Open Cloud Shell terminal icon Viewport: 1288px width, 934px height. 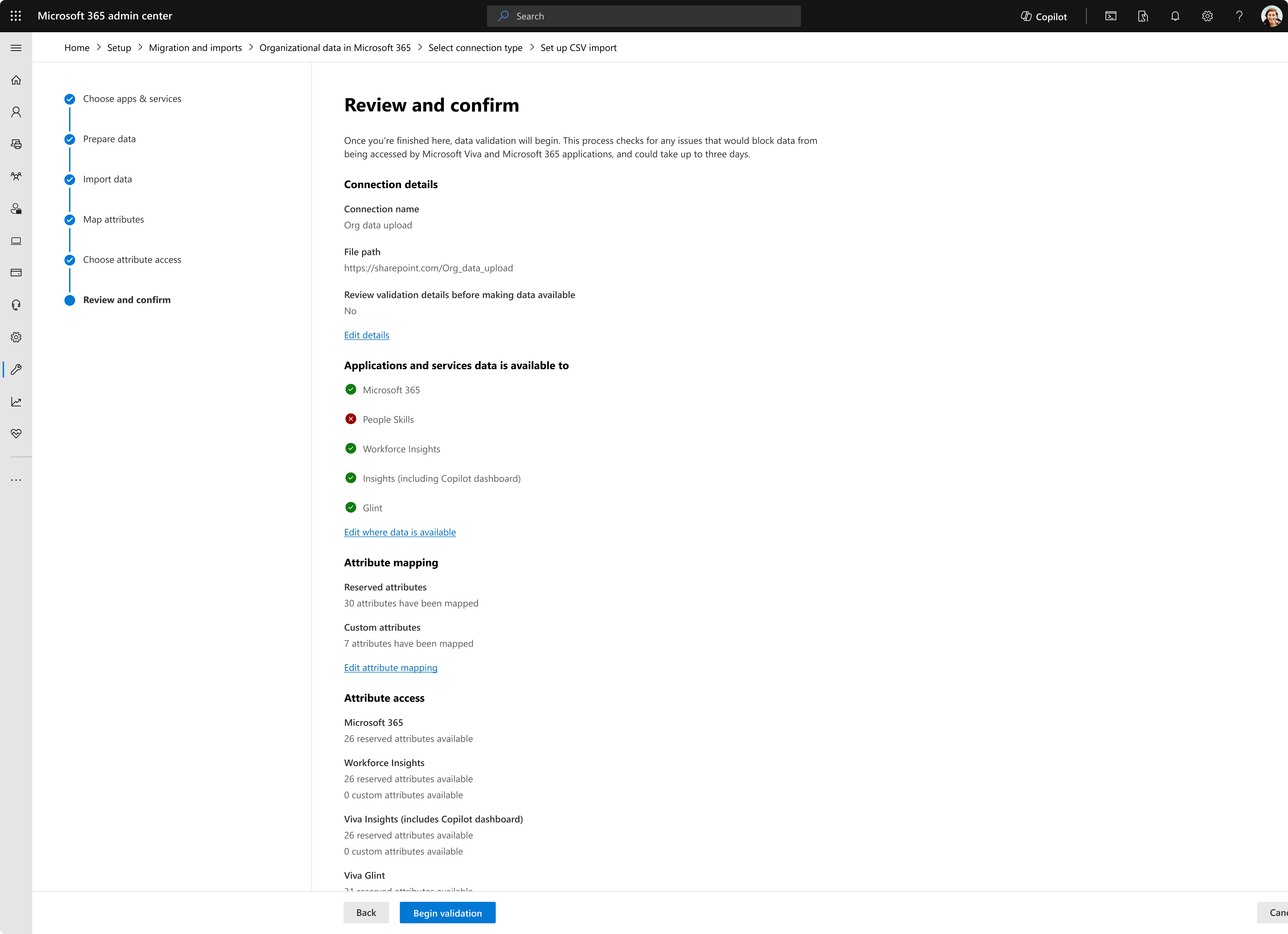pos(1111,16)
